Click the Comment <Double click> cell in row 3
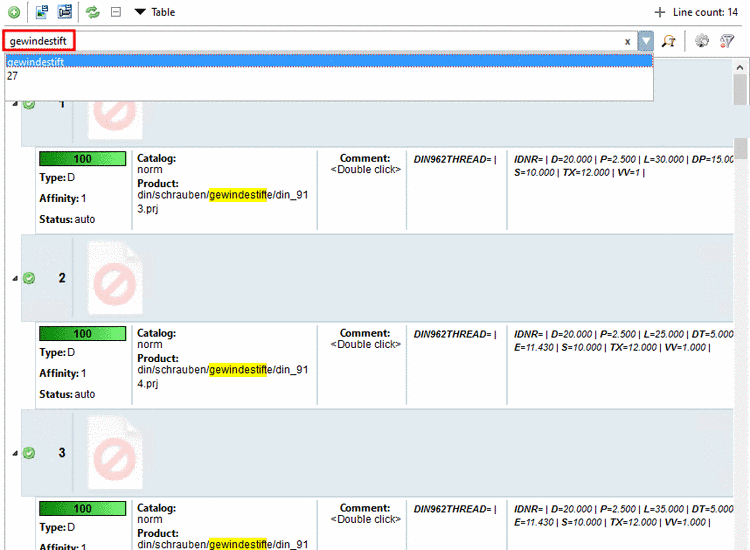750x550 pixels. click(365, 514)
